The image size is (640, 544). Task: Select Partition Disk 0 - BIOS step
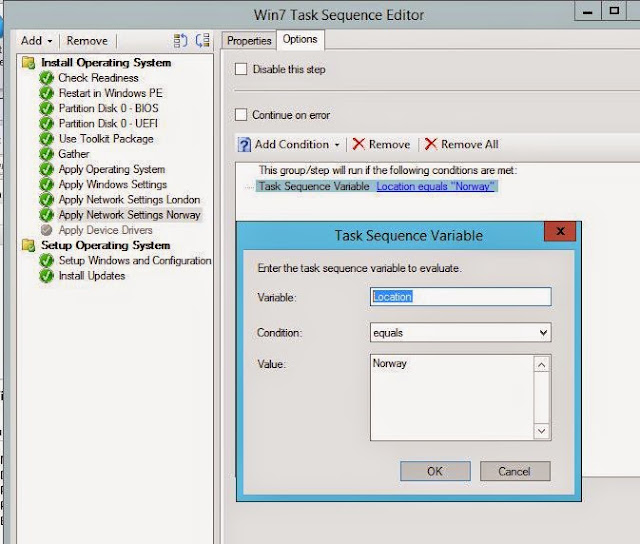tap(109, 109)
